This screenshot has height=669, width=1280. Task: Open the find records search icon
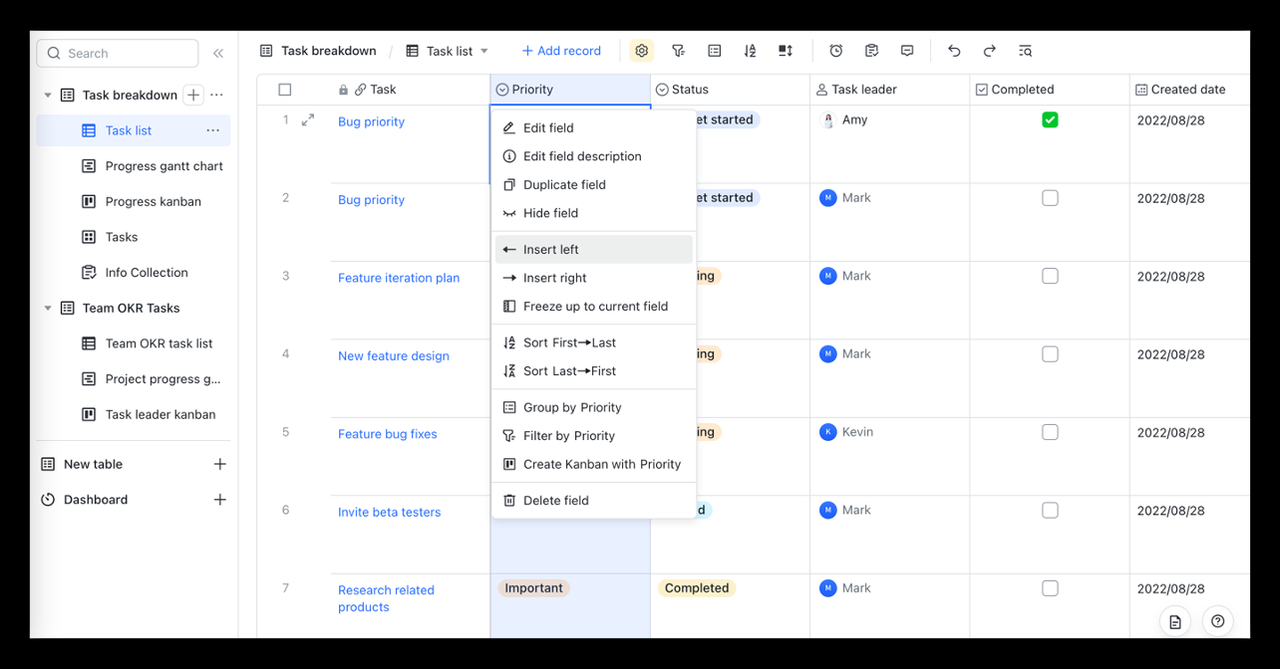click(1025, 51)
